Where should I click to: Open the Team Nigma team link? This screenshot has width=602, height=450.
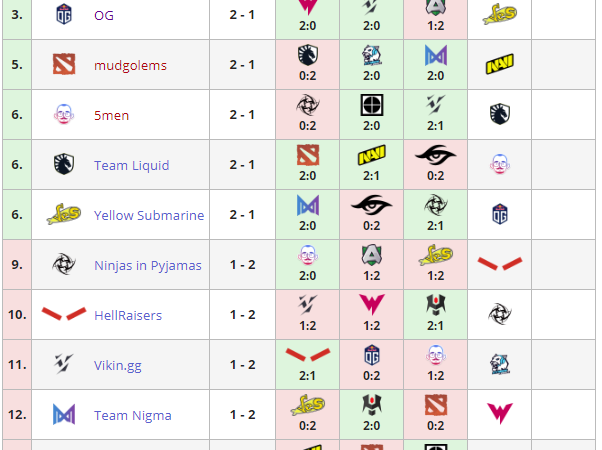click(x=133, y=415)
